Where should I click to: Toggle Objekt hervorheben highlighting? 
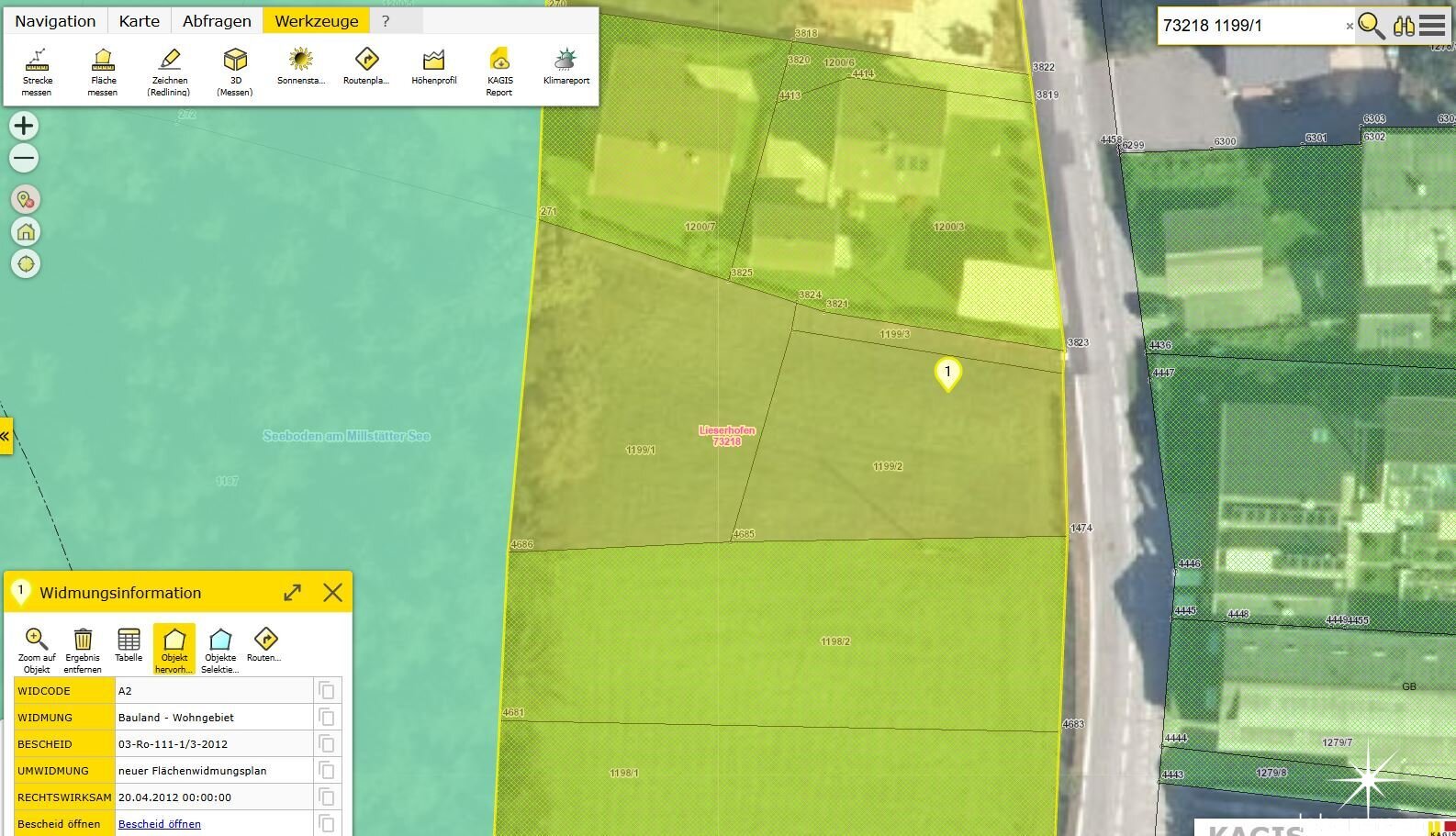(x=174, y=648)
